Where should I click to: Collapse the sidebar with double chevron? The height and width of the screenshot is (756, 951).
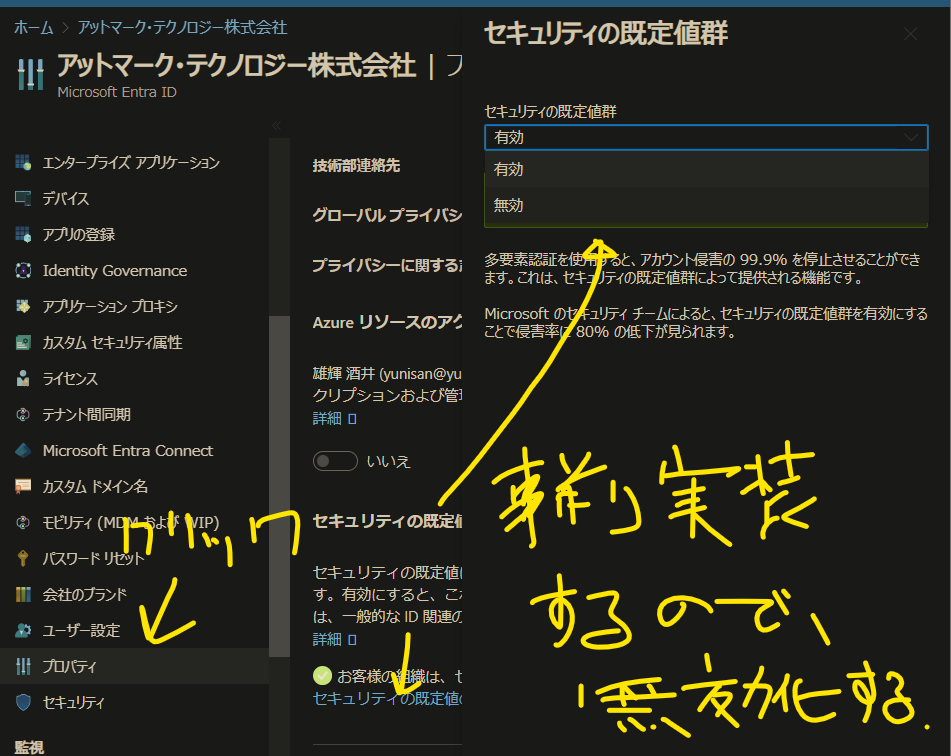[277, 126]
